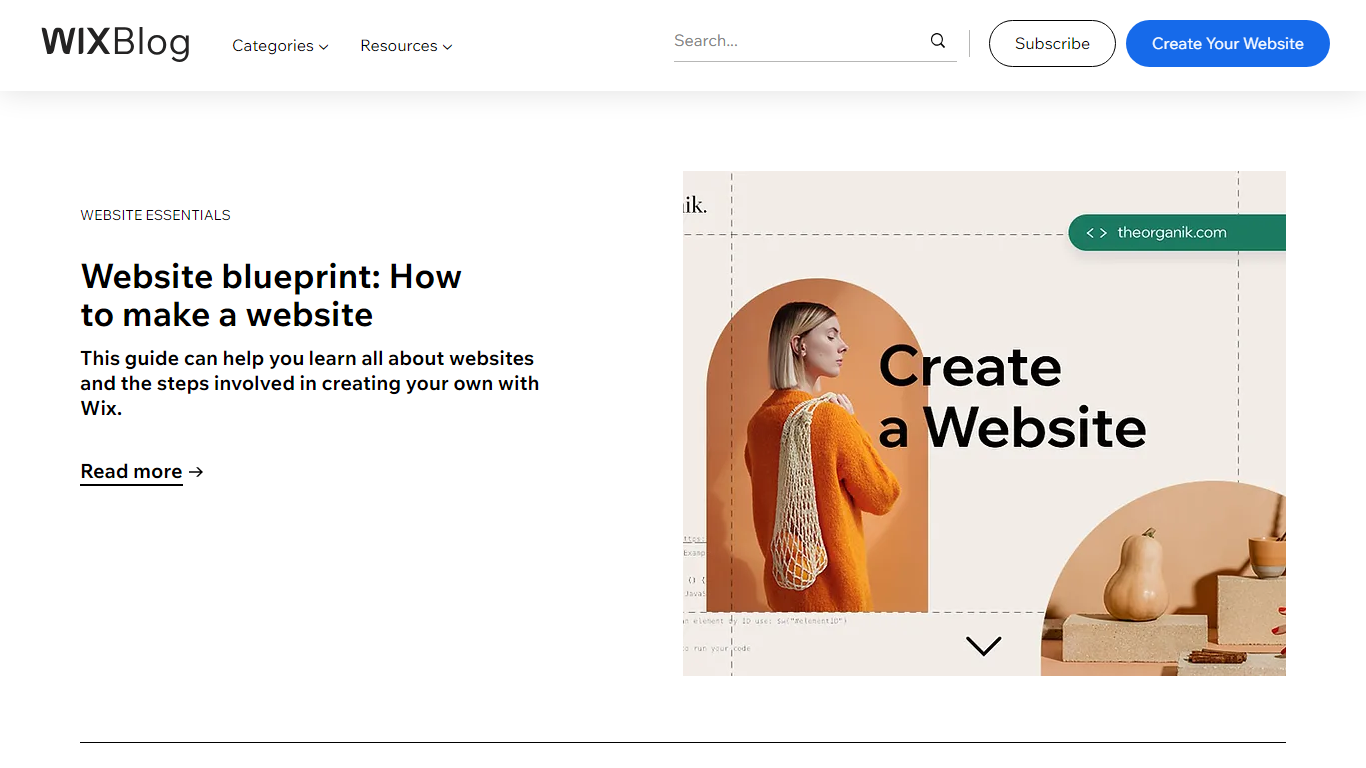Image resolution: width=1366 pixels, height=768 pixels.
Task: Click the down chevron on the hero image
Action: pyautogui.click(x=983, y=646)
